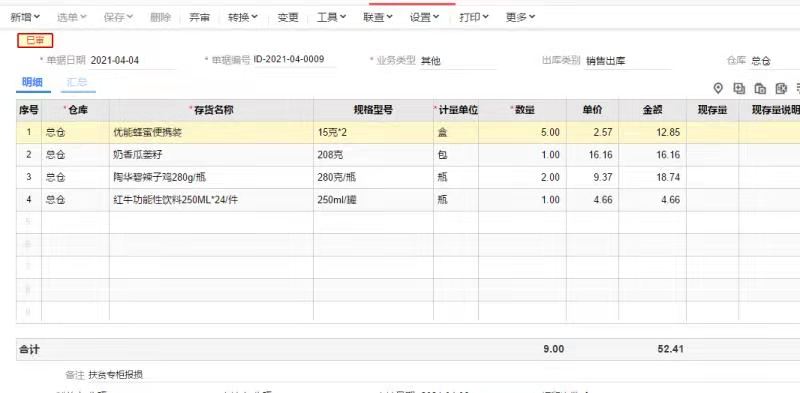This screenshot has width=800, height=393.
Task: Expand the 转换 dropdown
Action: point(242,17)
